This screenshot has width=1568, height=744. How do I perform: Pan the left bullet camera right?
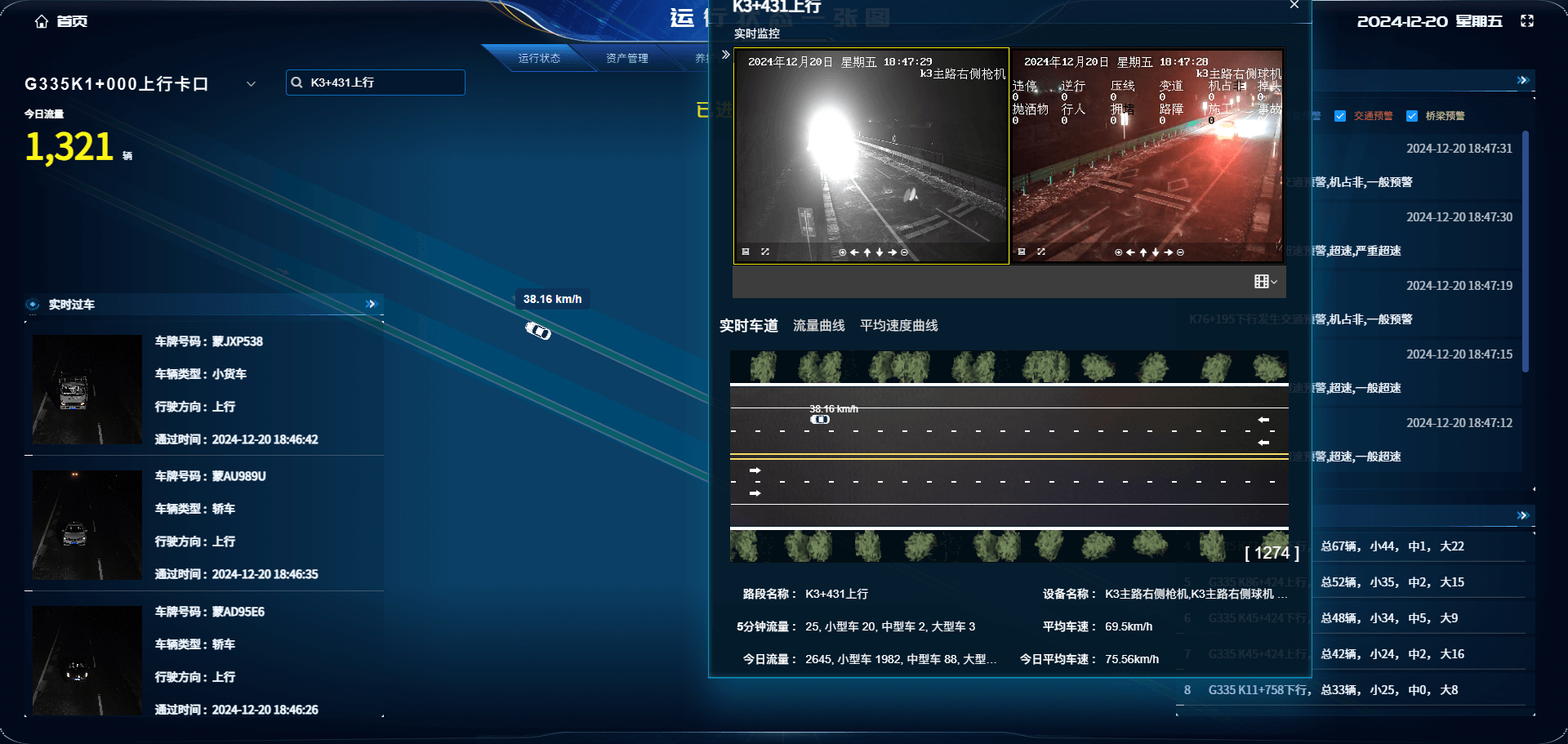point(893,252)
